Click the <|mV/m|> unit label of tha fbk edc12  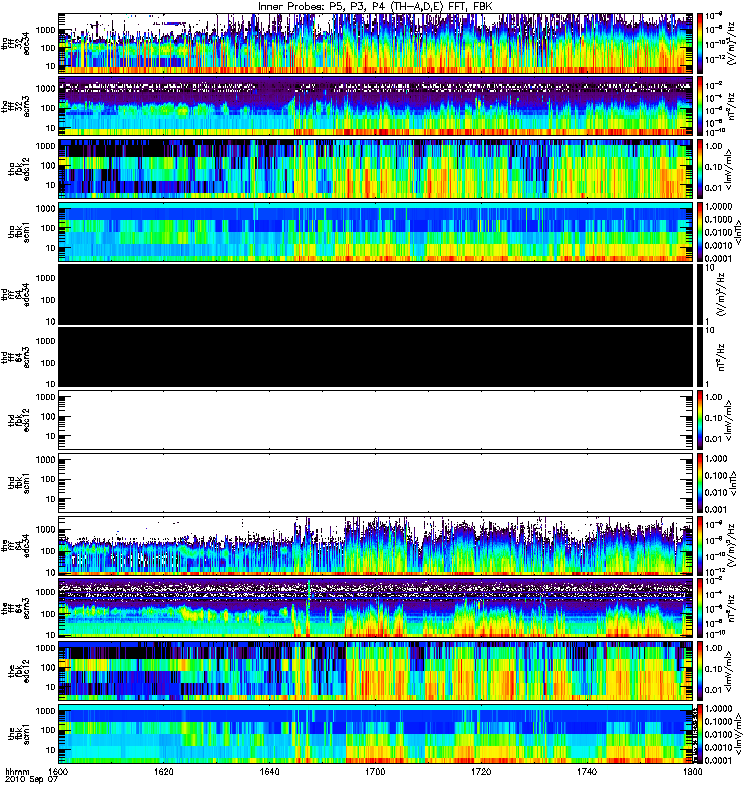729,169
